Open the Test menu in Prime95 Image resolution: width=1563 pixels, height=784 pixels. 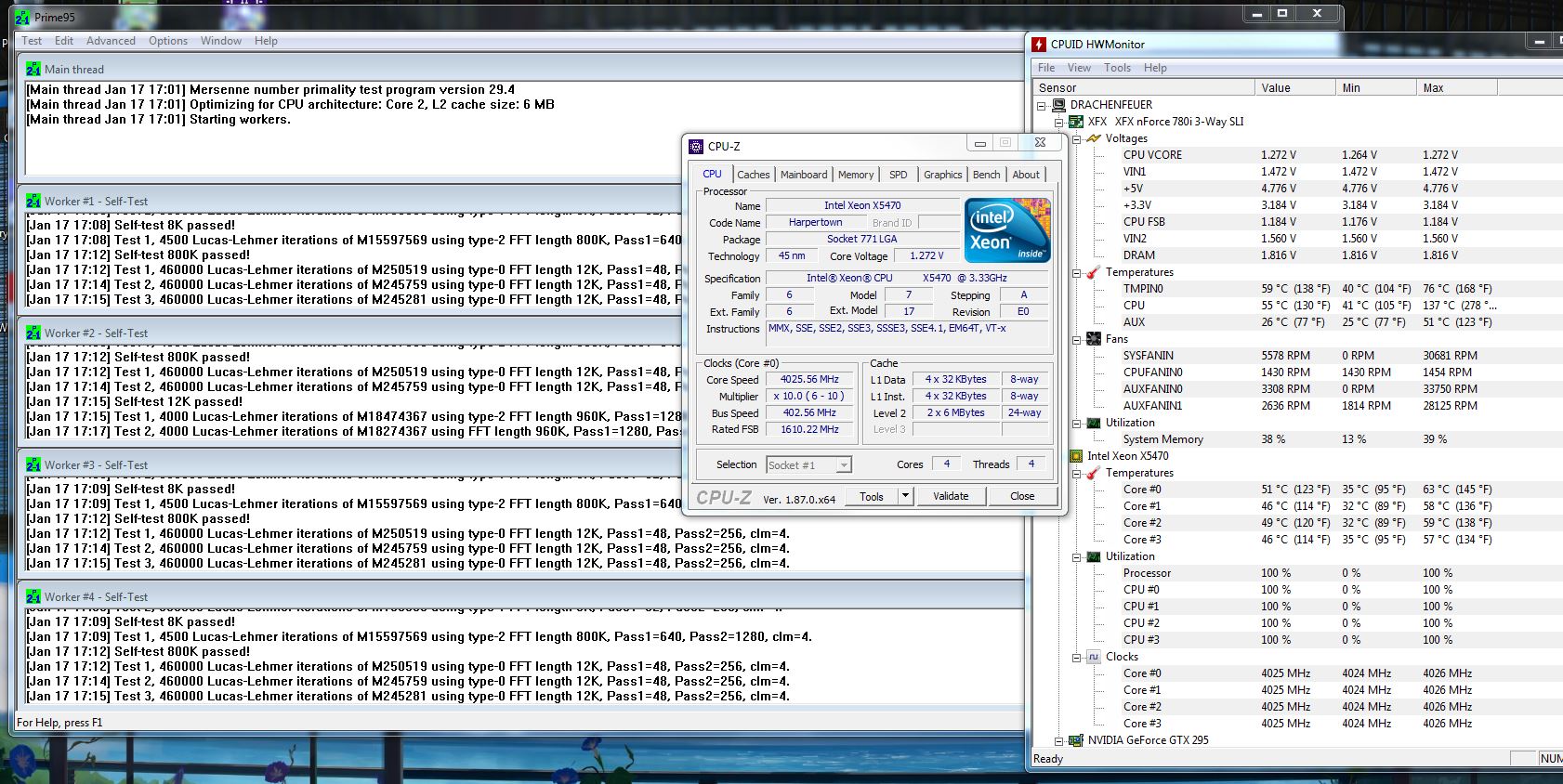[x=32, y=41]
